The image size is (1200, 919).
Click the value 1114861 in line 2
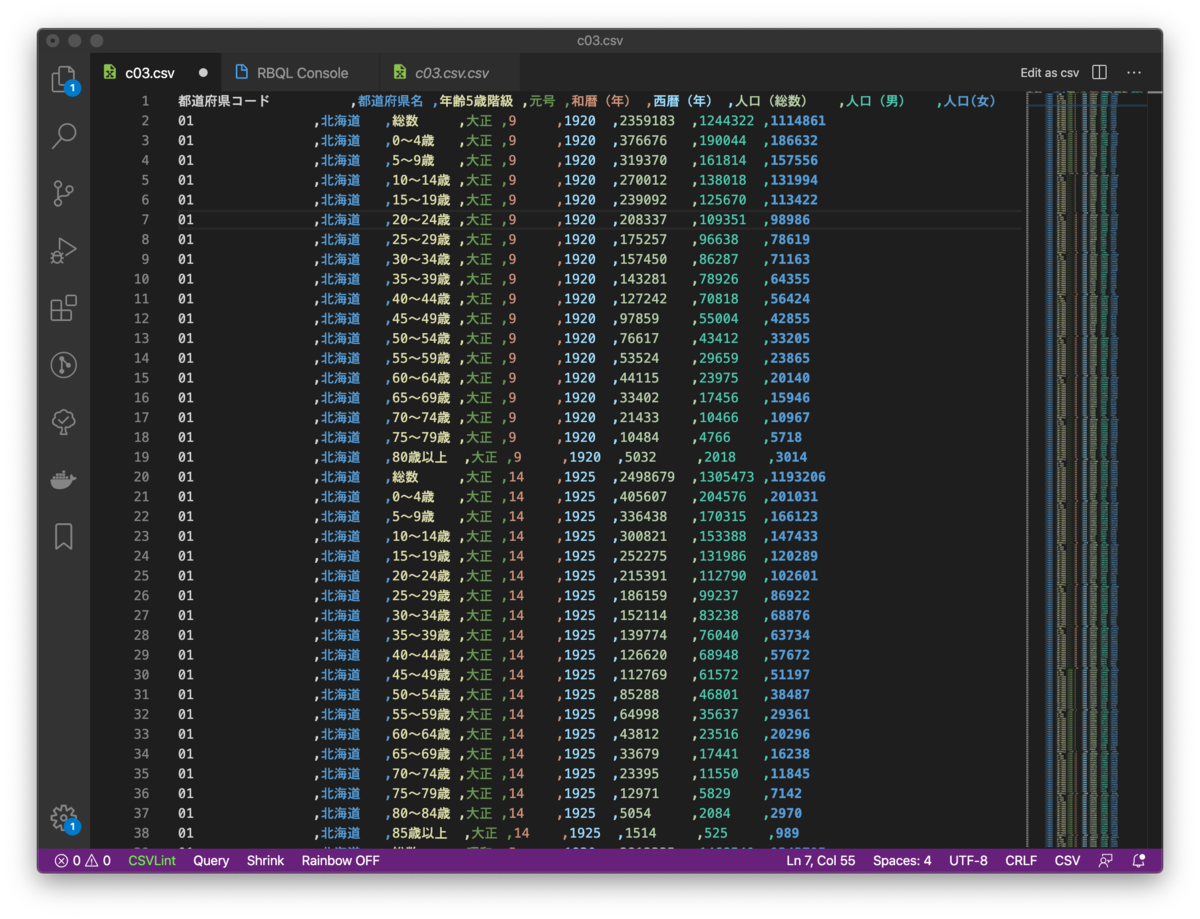[x=798, y=121]
